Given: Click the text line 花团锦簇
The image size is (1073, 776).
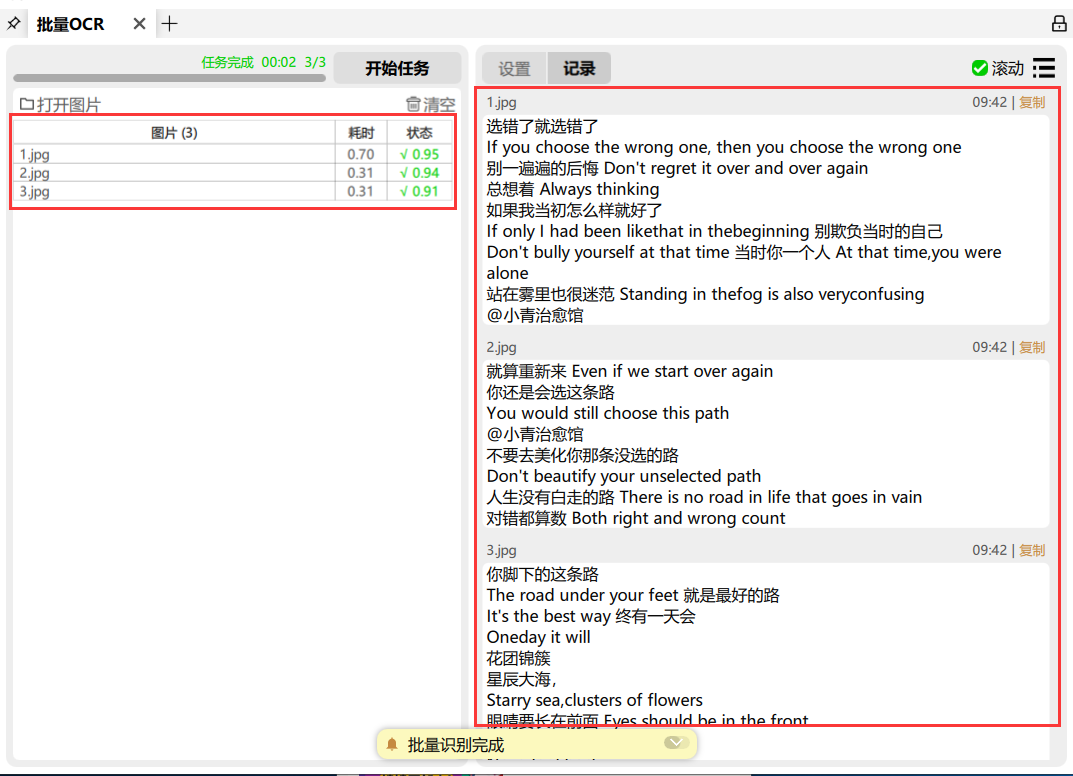Looking at the screenshot, I should tap(519, 659).
